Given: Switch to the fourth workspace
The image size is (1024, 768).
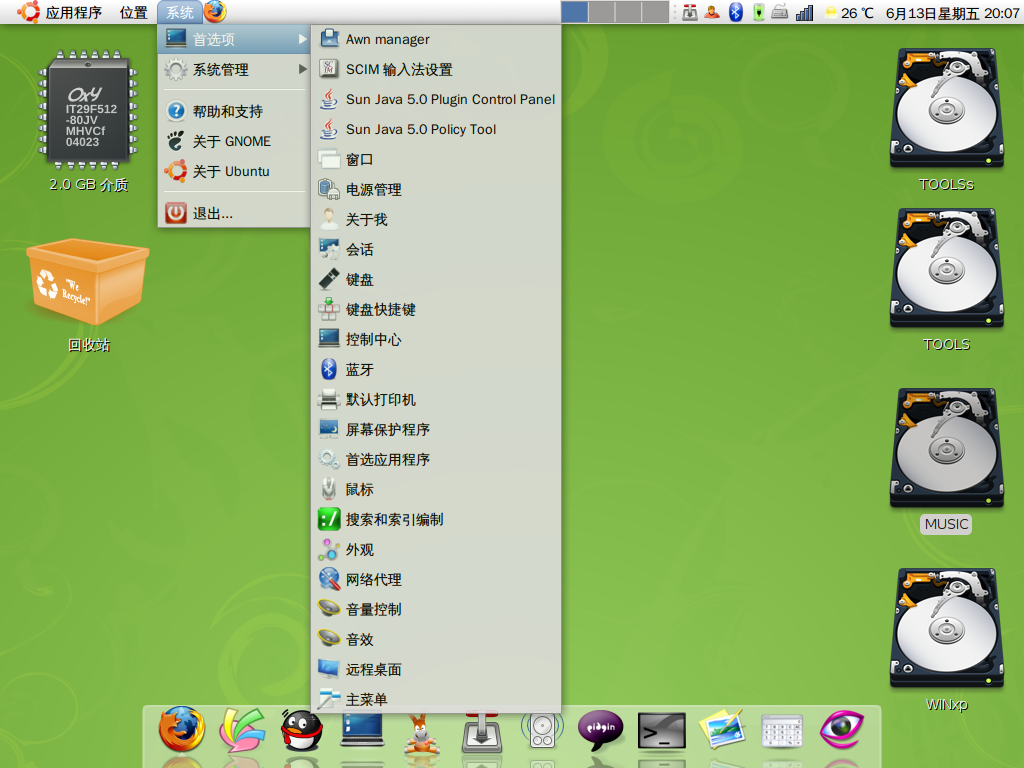Looking at the screenshot, I should [655, 12].
